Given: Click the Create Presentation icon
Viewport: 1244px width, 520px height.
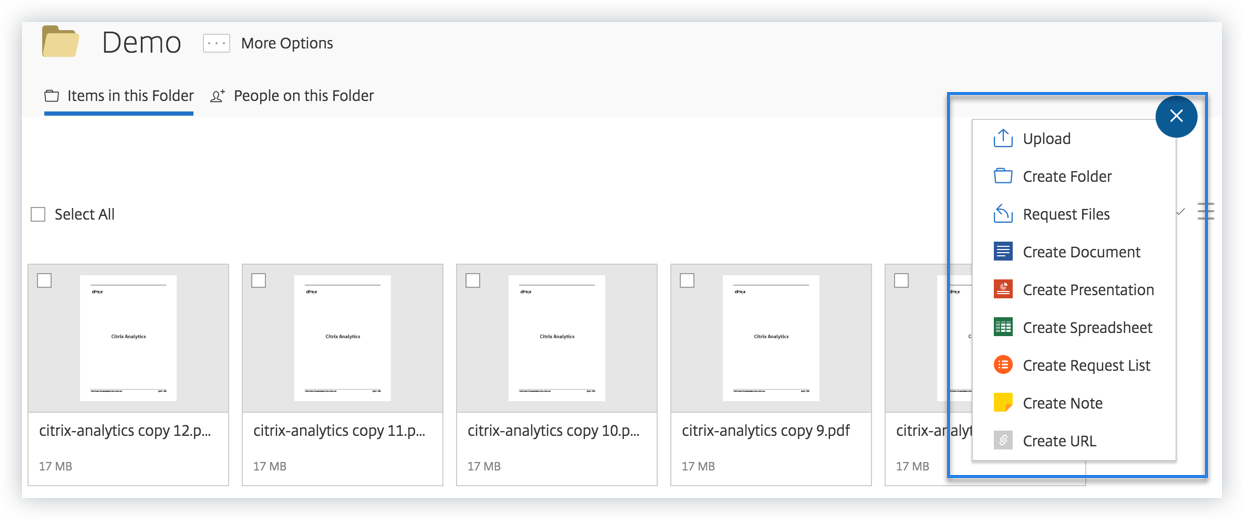Looking at the screenshot, I should (1003, 290).
